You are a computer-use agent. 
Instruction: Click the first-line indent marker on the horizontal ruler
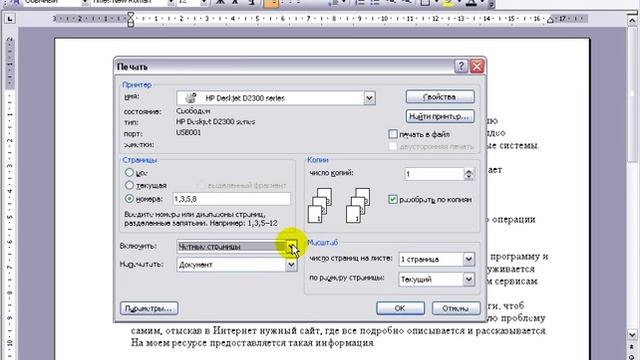(131, 16)
